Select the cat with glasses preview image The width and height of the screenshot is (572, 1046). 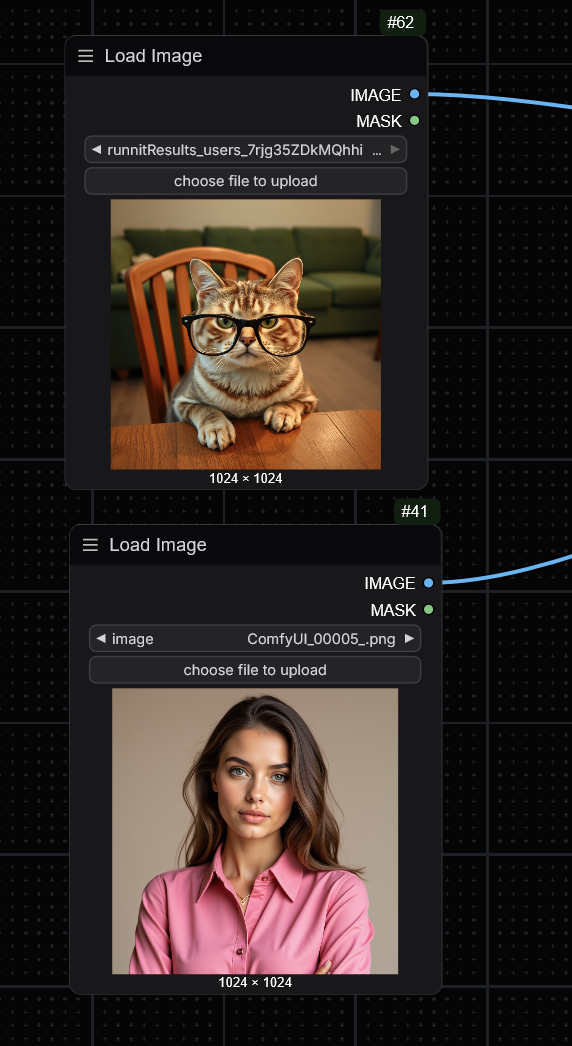pyautogui.click(x=246, y=334)
